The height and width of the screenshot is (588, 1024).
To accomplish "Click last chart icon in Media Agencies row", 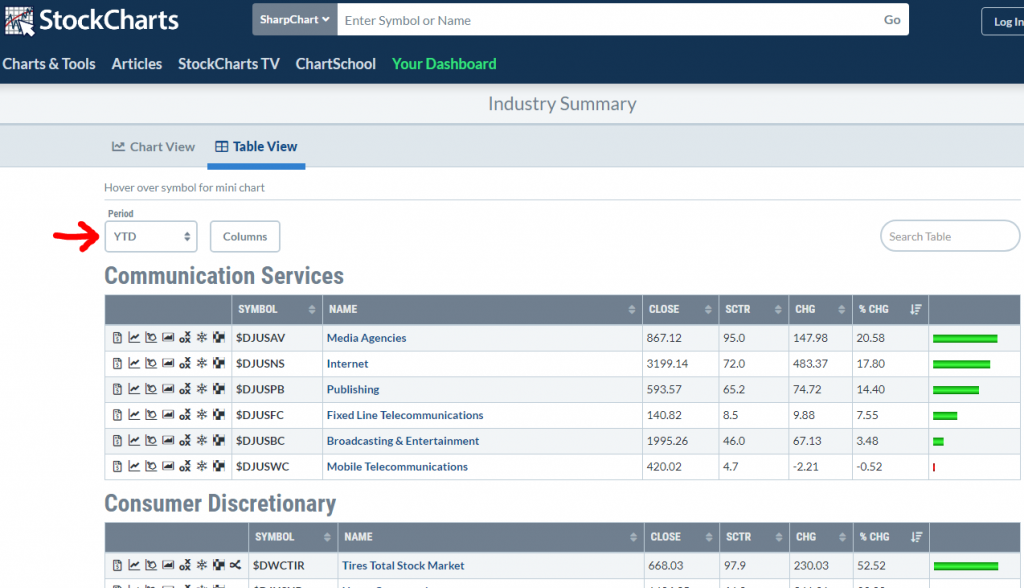I will (x=218, y=338).
